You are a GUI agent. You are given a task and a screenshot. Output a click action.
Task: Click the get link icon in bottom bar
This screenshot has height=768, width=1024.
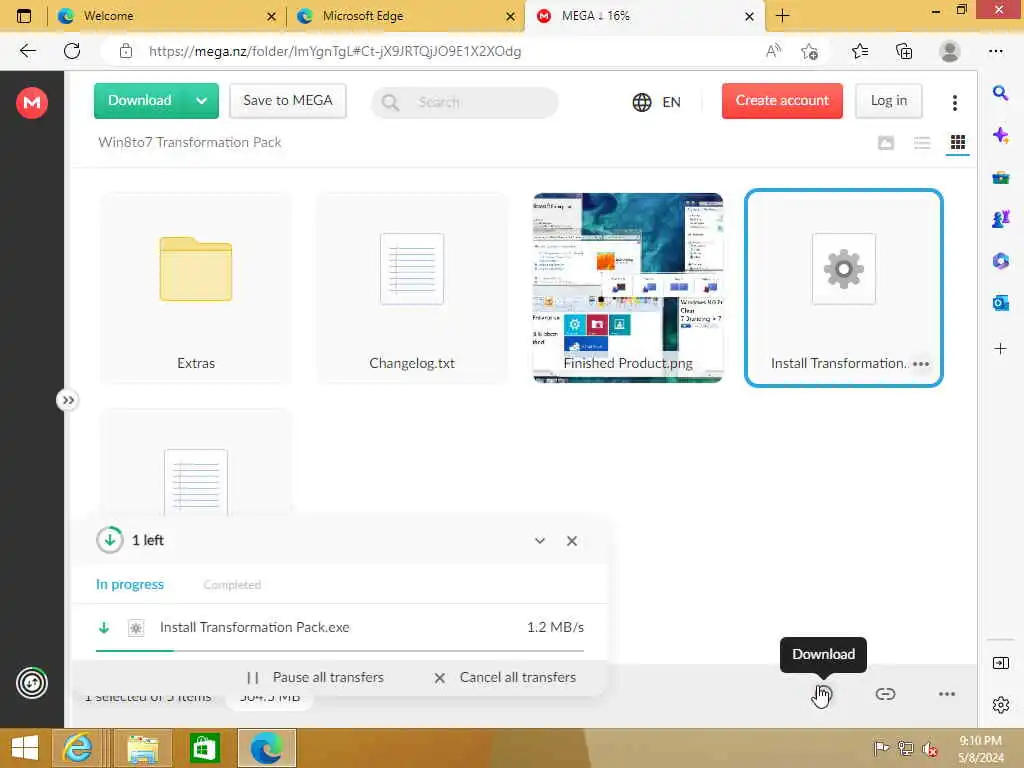885,694
